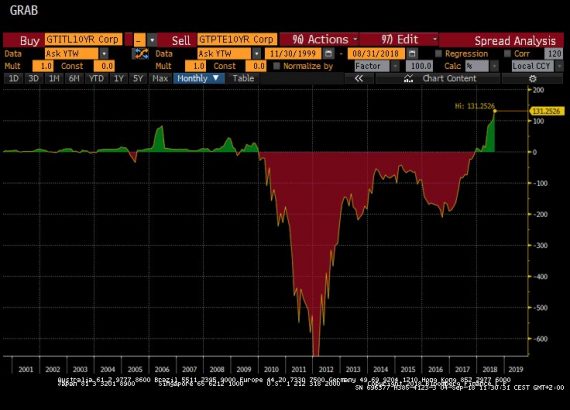Select the 3D time range
This screenshot has width=570, height=410.
tap(33, 79)
